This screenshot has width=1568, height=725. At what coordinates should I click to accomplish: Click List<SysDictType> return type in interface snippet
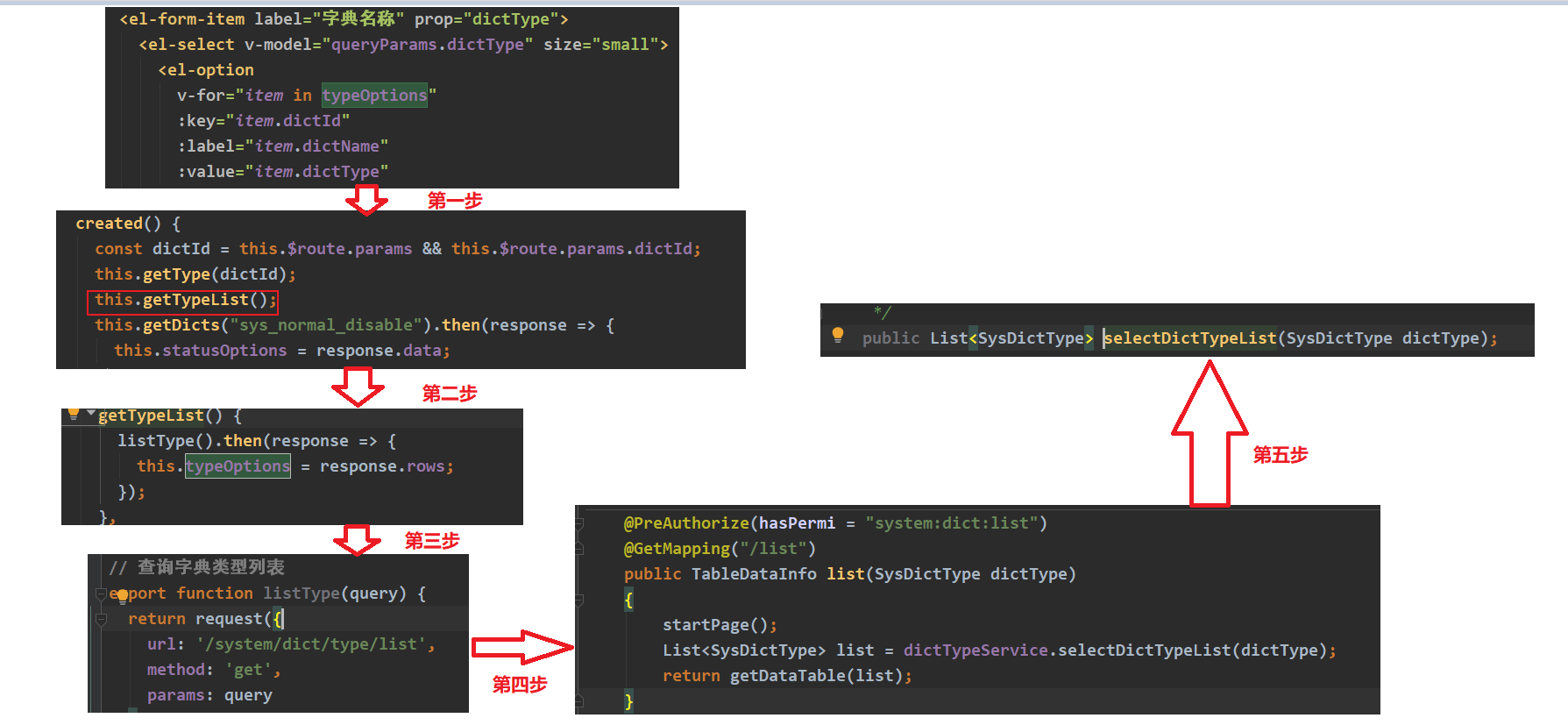pos(1011,338)
